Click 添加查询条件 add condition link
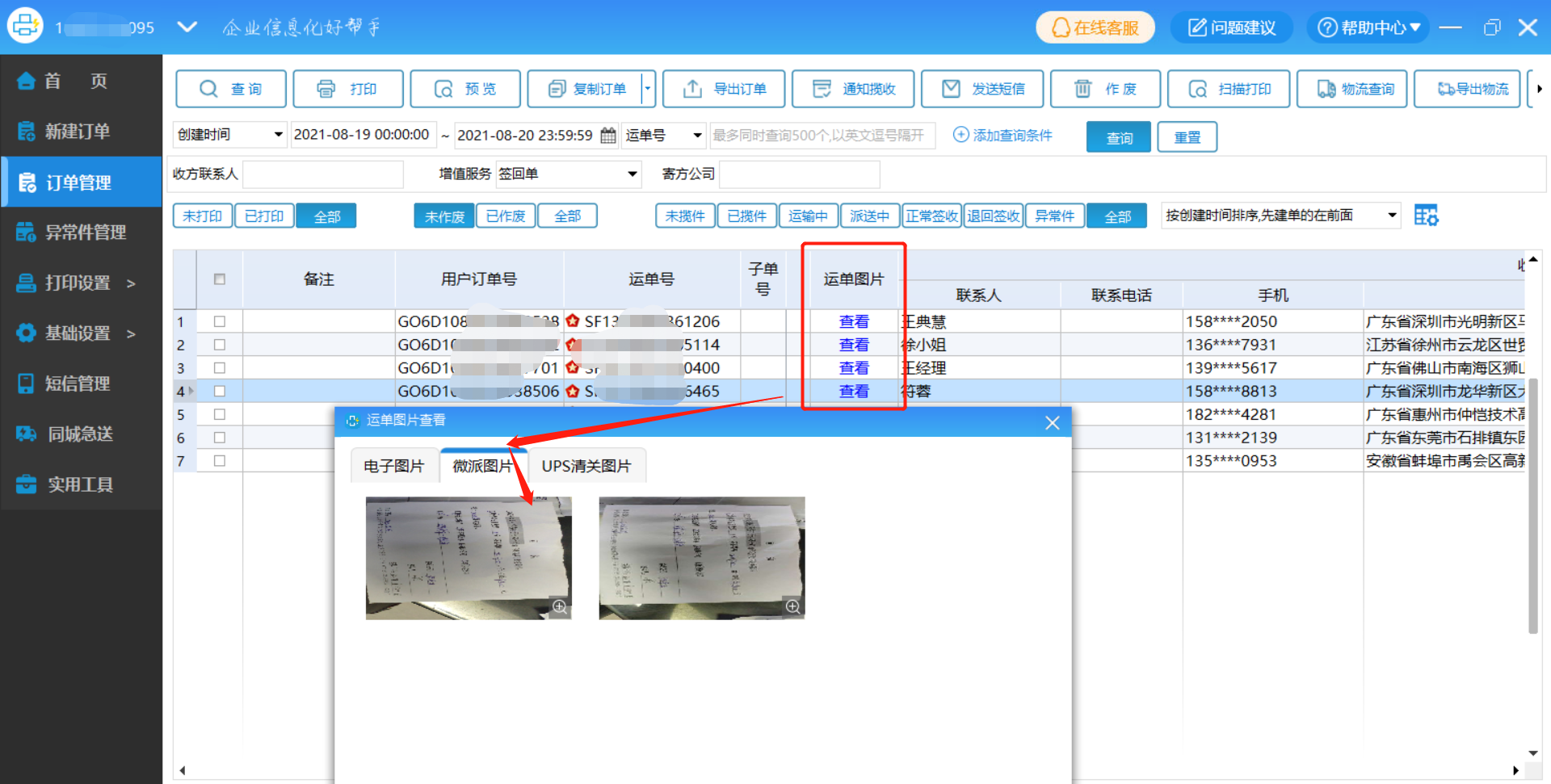Screen dimensions: 1551x784 [x=1002, y=135]
